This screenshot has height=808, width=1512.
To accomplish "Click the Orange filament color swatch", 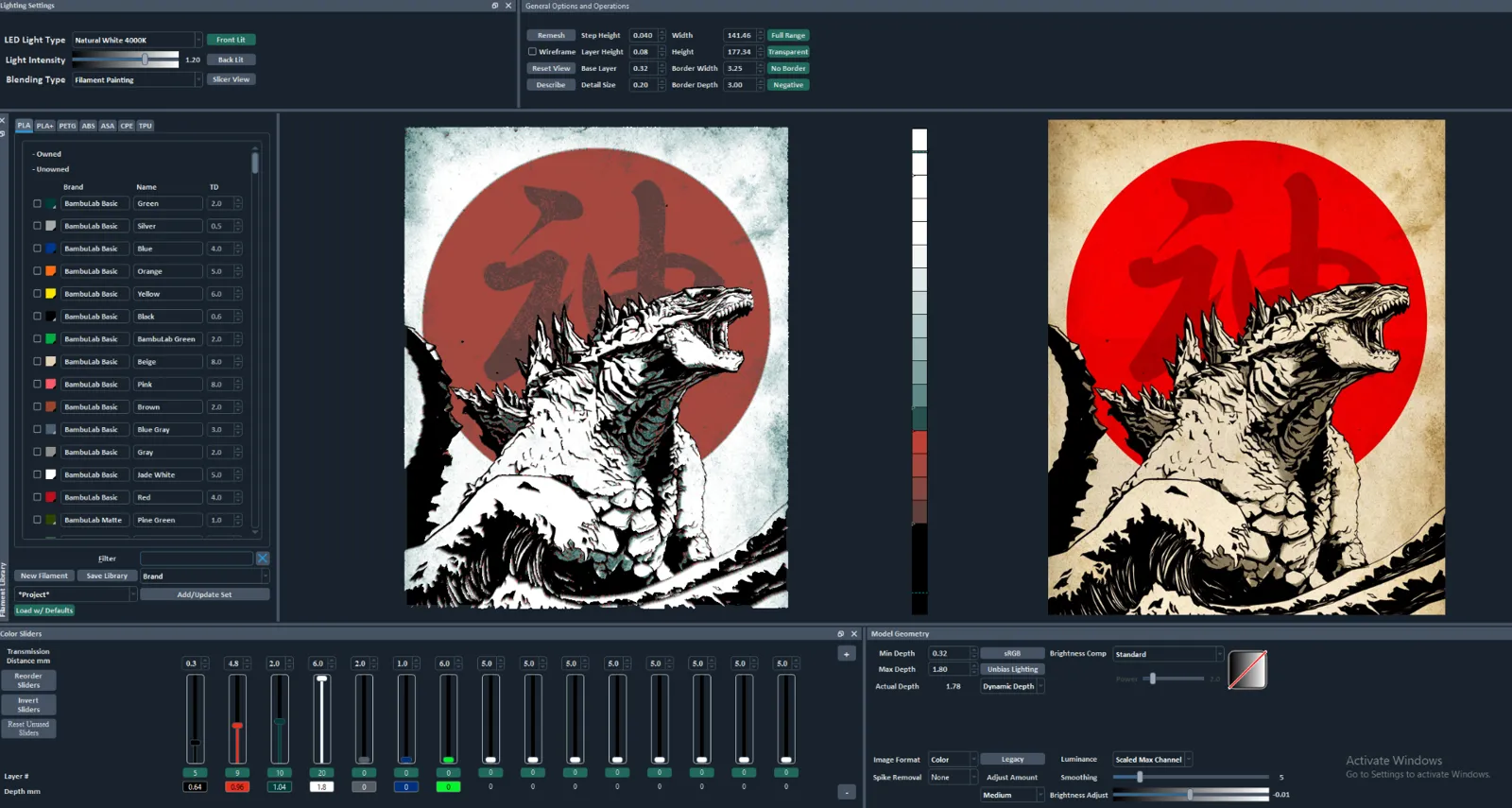I will click(51, 271).
